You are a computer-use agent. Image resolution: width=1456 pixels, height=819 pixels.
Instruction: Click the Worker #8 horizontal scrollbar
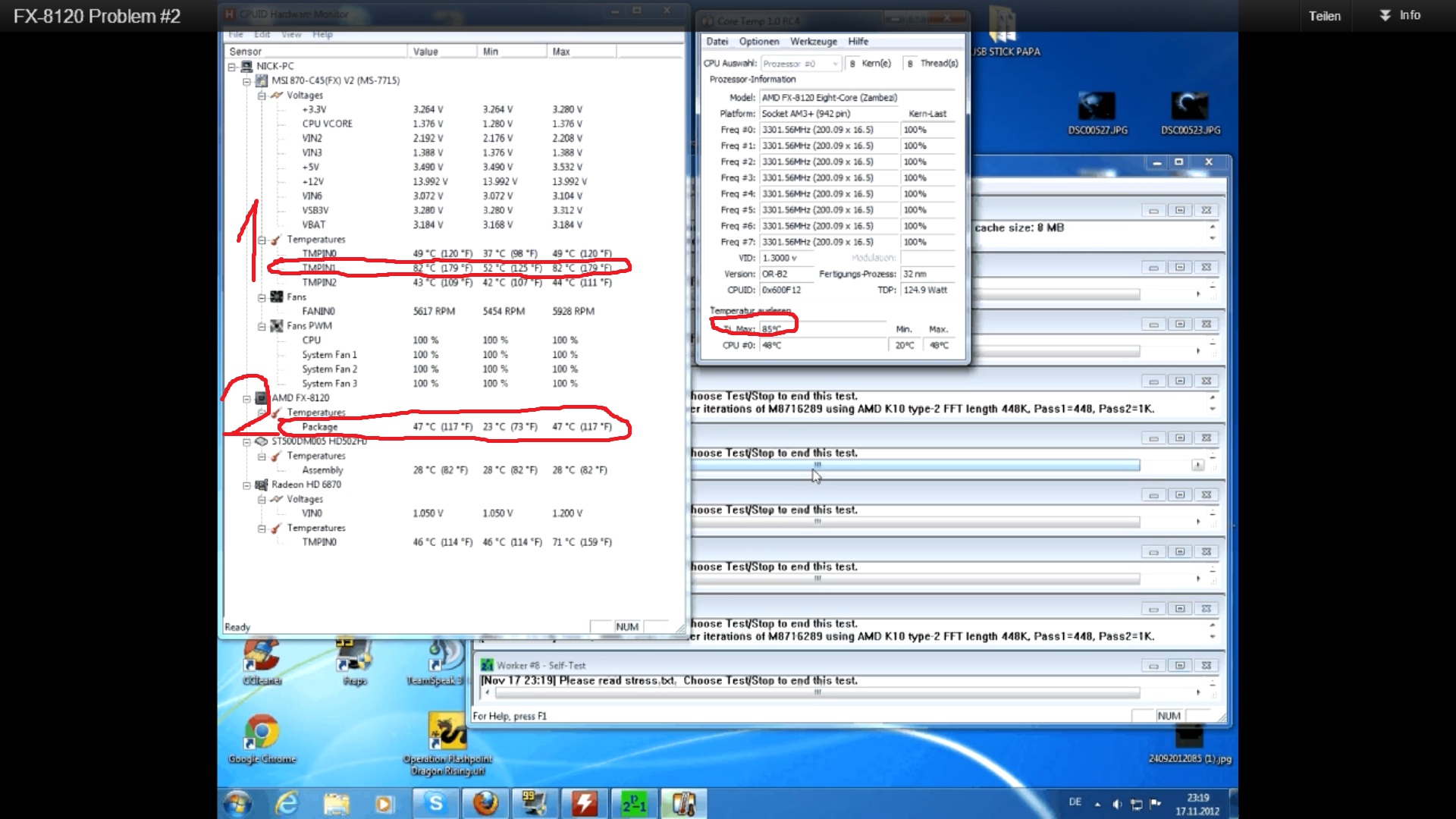click(817, 692)
